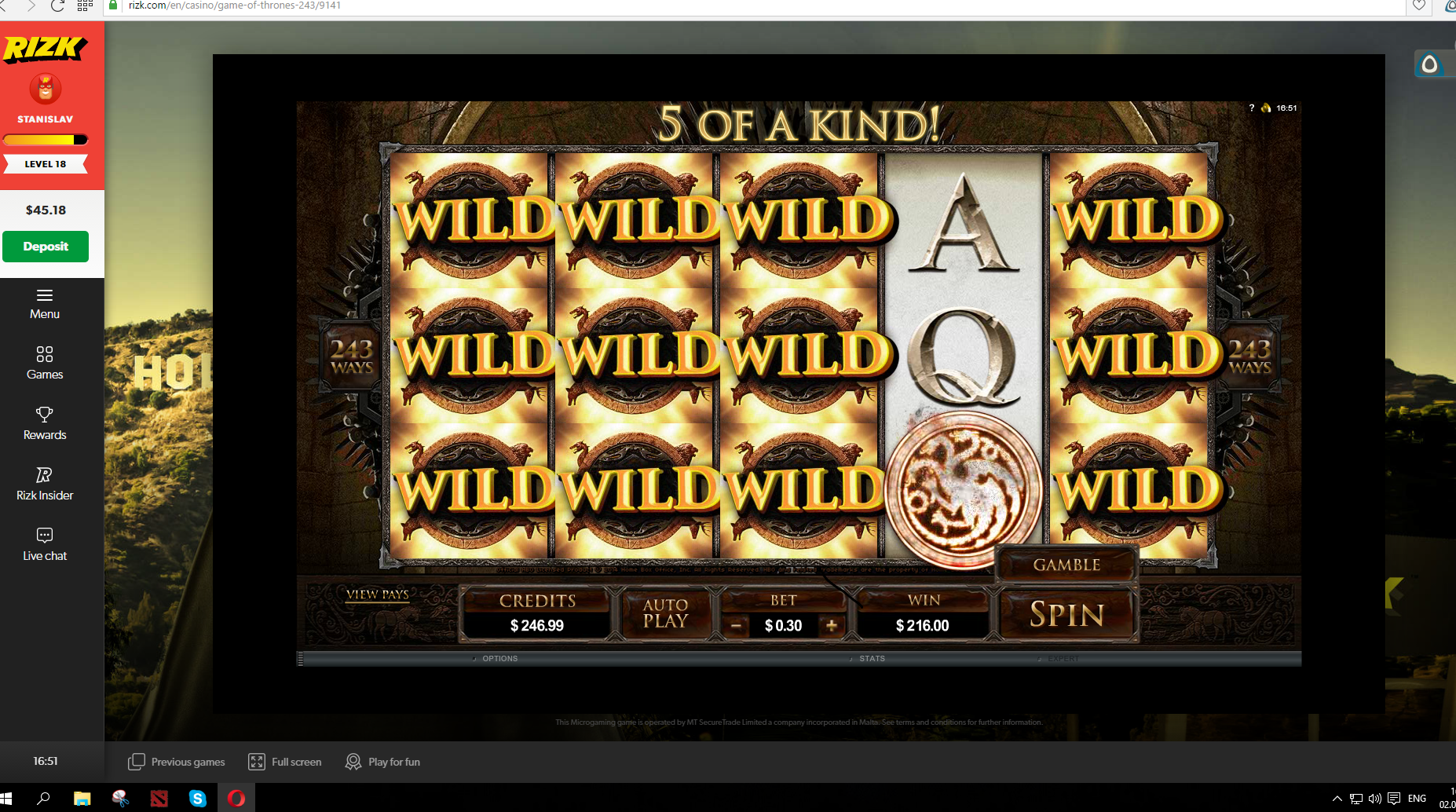Switch to Play for fun
The height and width of the screenshot is (812, 1456).
383,762
